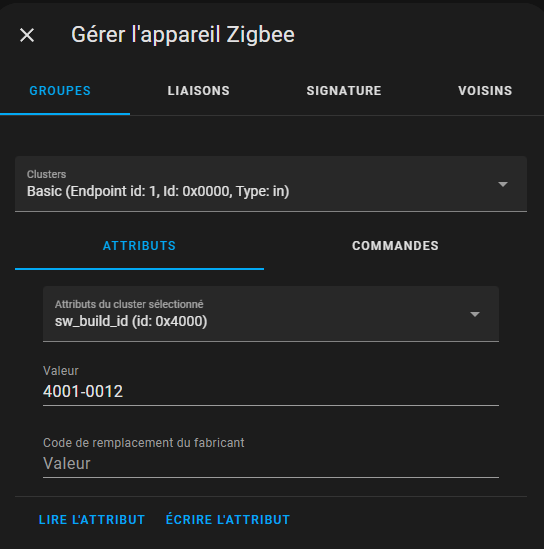This screenshot has width=544, height=549.
Task: Open the Clusters selection field
Action: coord(271,184)
